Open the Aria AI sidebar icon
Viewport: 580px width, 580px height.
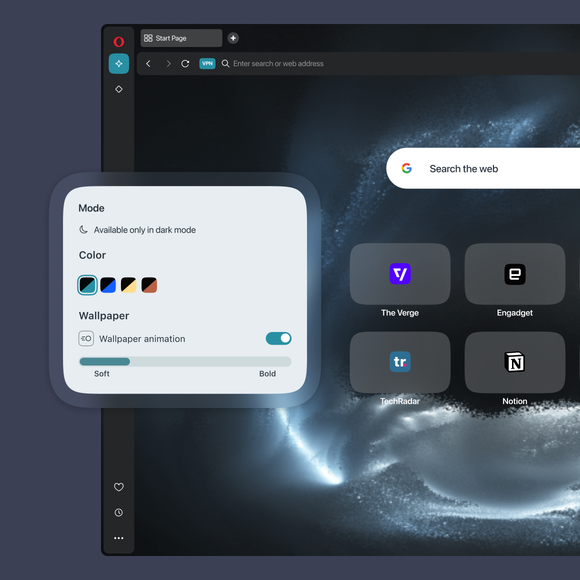[x=119, y=64]
